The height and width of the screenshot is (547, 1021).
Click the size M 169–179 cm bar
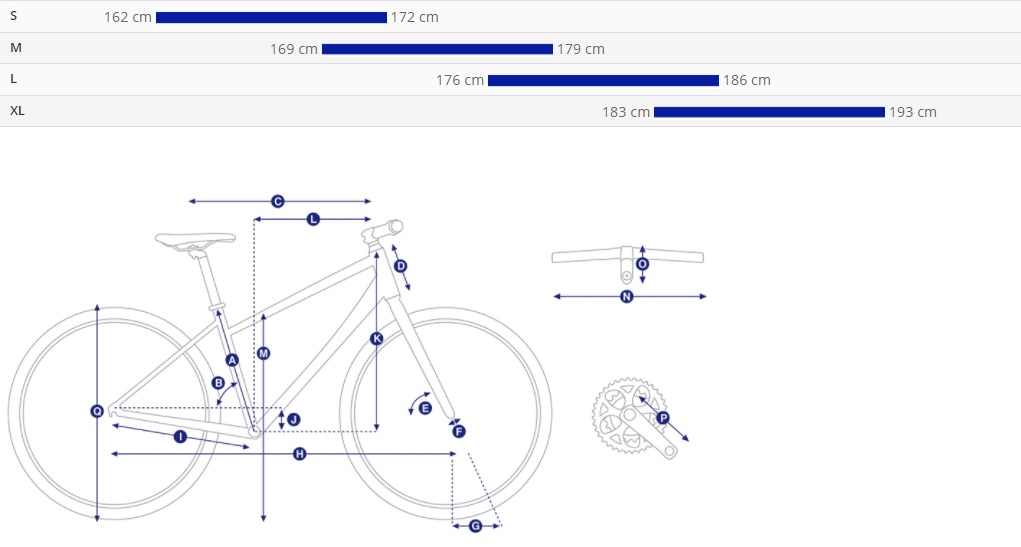[x=438, y=49]
